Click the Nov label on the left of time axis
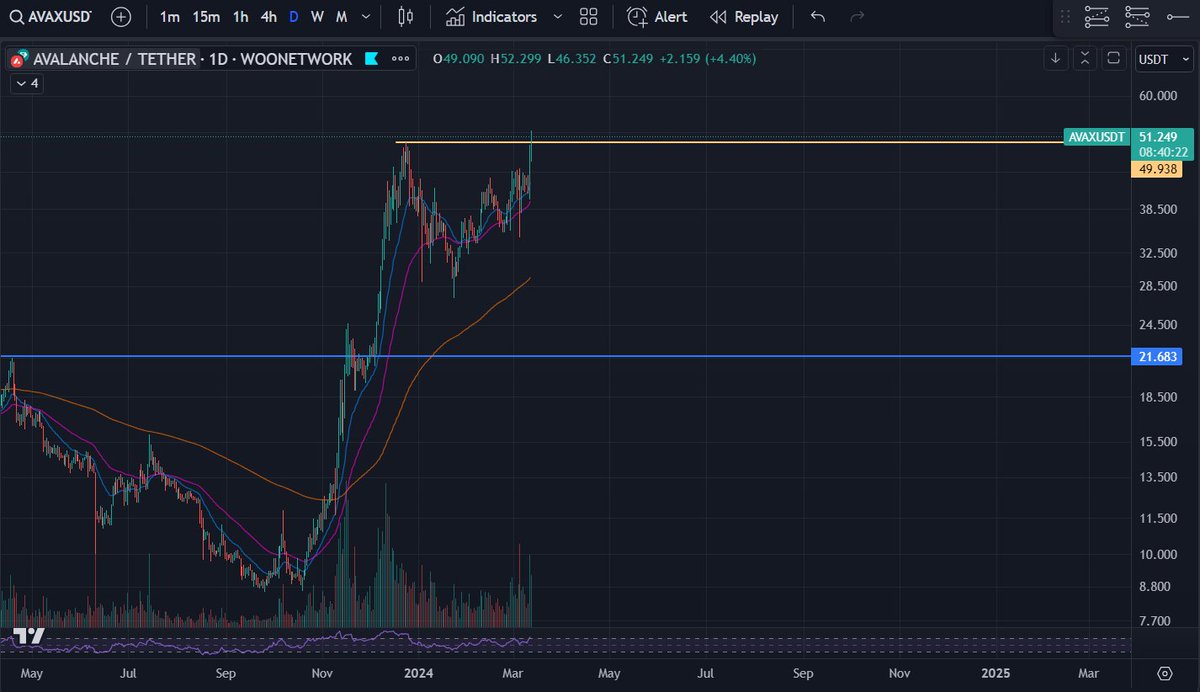Viewport: 1200px width, 692px height. pyautogui.click(x=324, y=673)
